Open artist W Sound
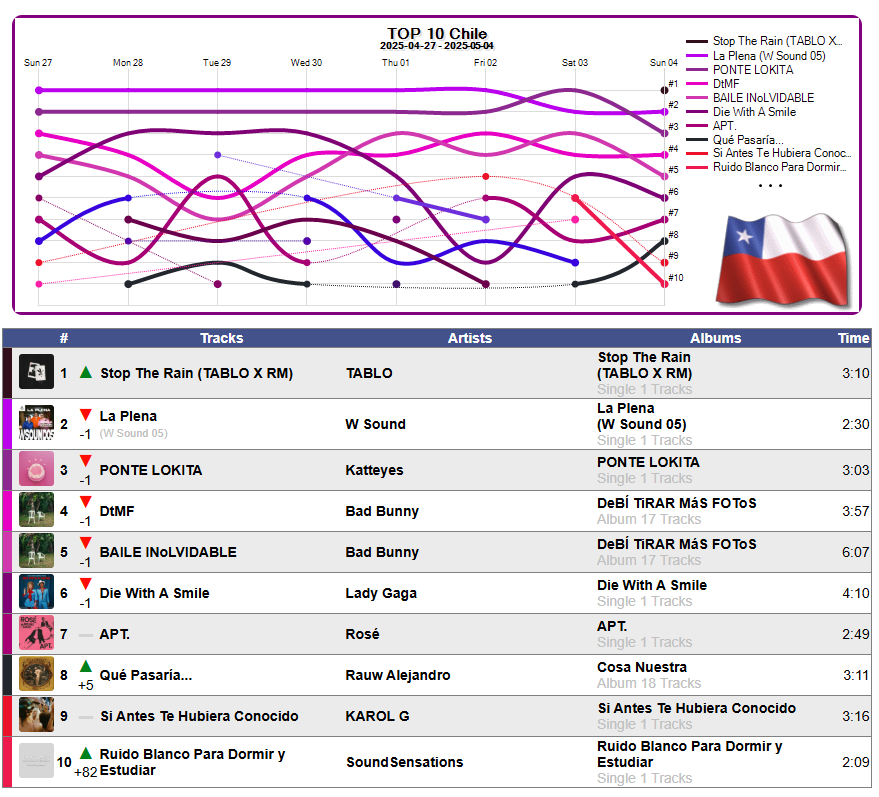 coord(376,424)
